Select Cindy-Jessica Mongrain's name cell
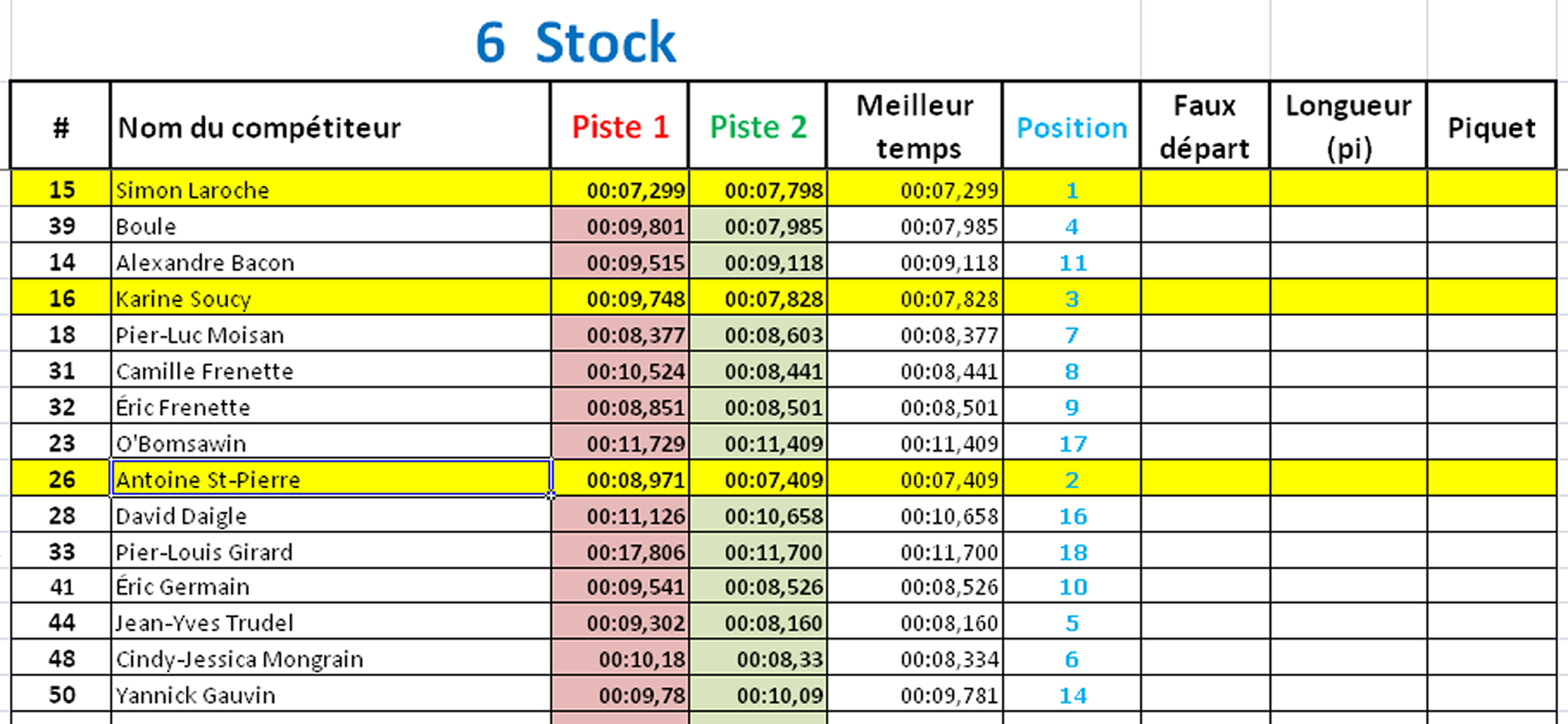 331,658
